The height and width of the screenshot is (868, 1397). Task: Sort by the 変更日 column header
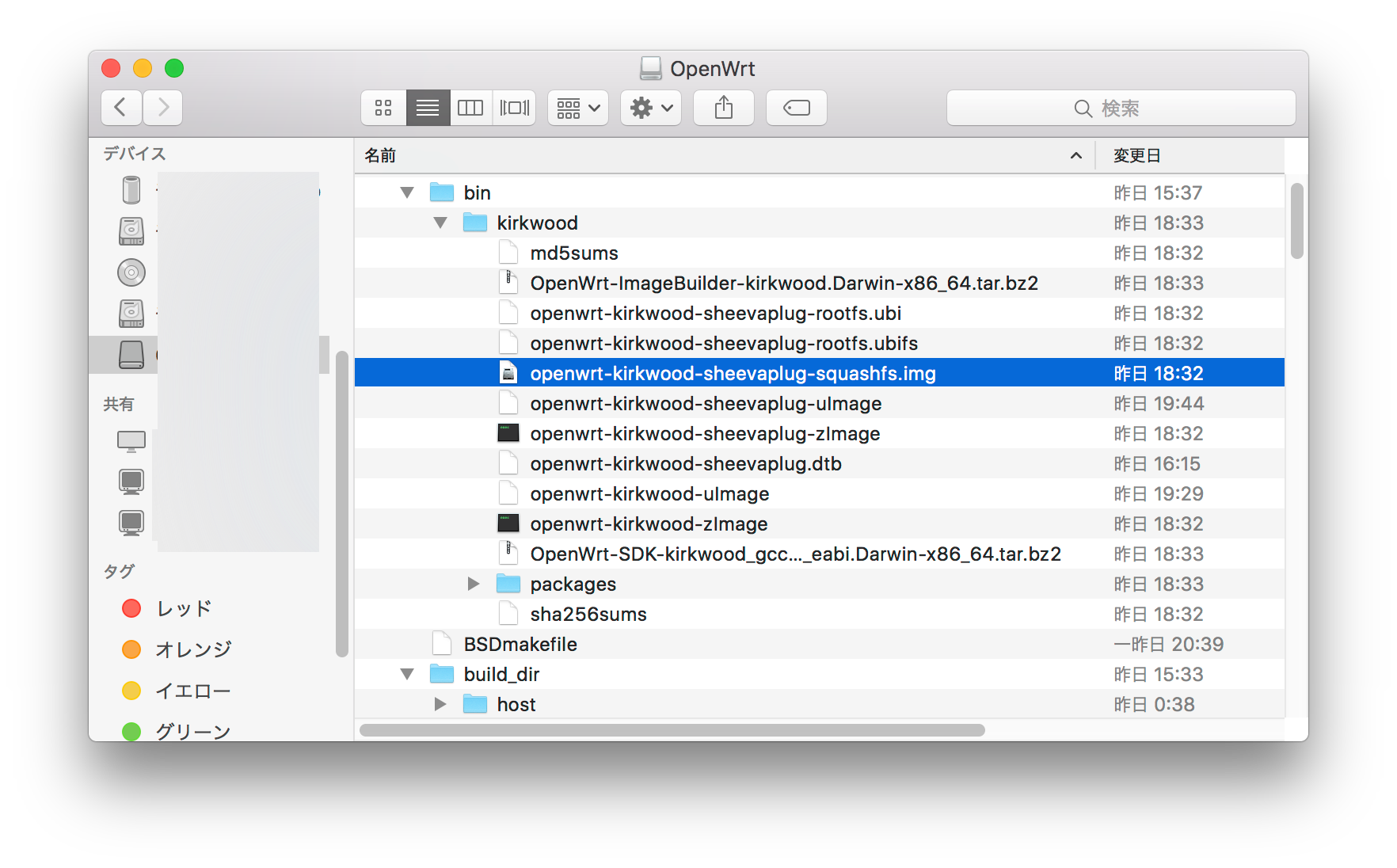click(1190, 155)
